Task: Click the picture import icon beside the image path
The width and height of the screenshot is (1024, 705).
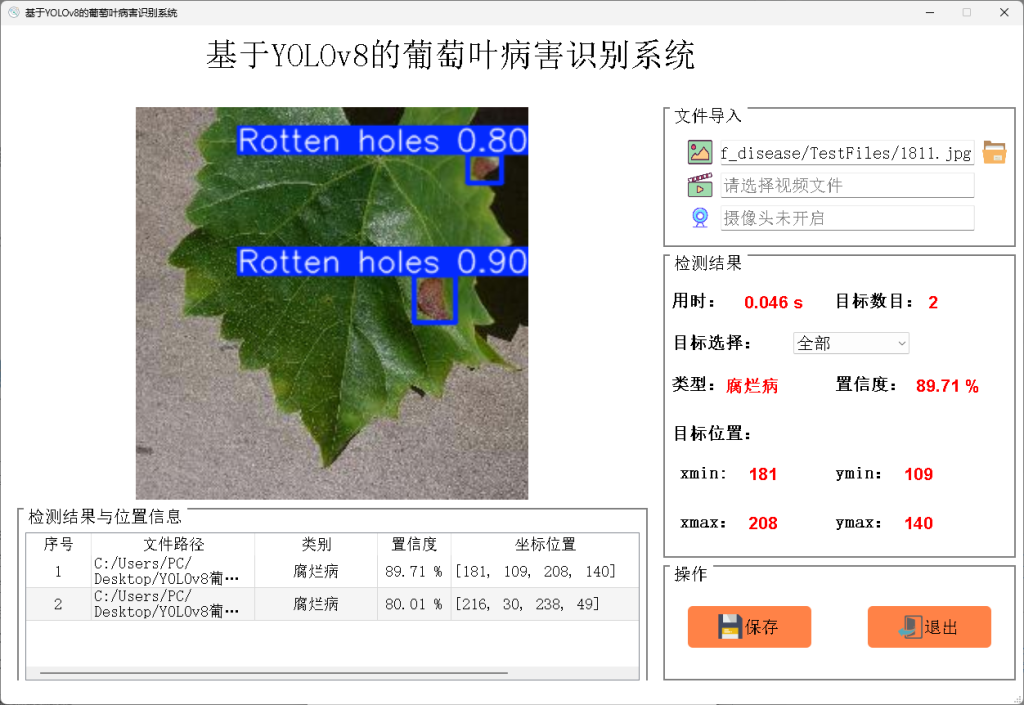Action: (700, 152)
